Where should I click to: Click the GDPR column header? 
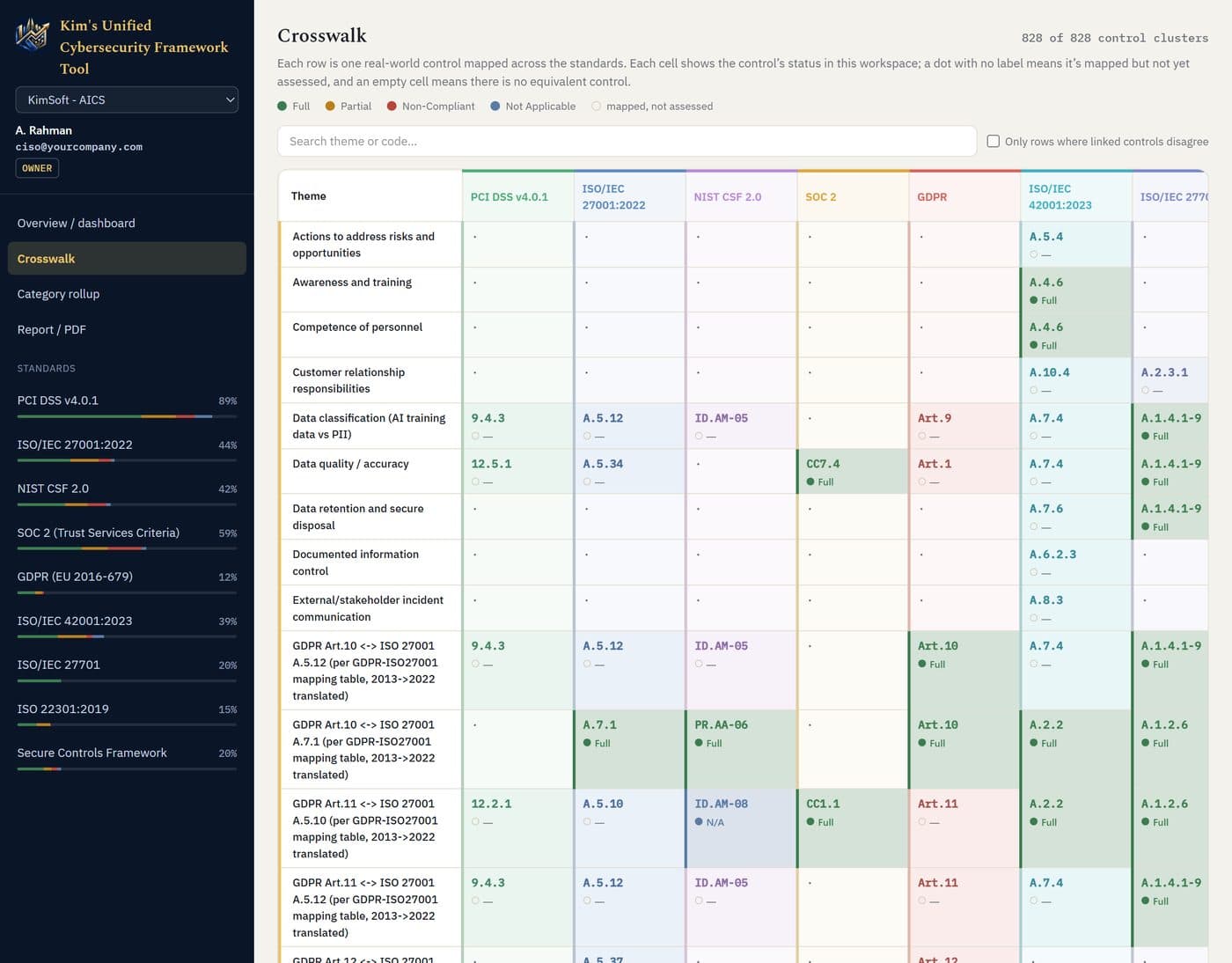pyautogui.click(x=964, y=196)
